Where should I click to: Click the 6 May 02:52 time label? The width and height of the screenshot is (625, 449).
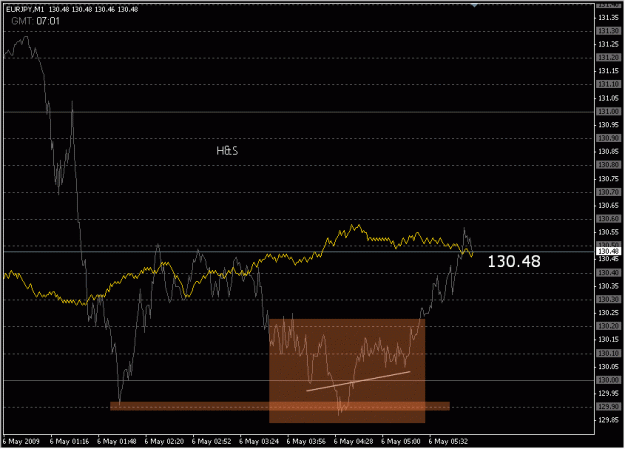pos(211,441)
